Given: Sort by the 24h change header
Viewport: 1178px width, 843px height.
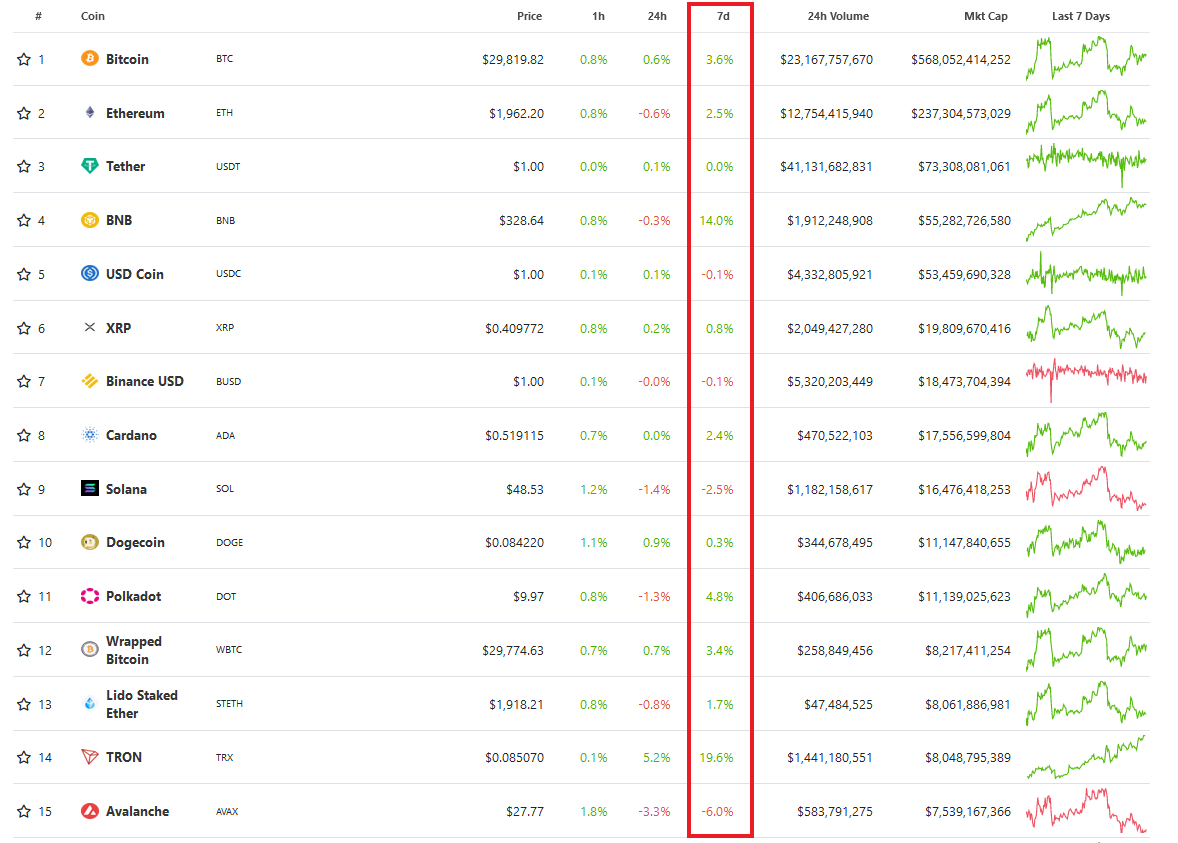Looking at the screenshot, I should [657, 16].
